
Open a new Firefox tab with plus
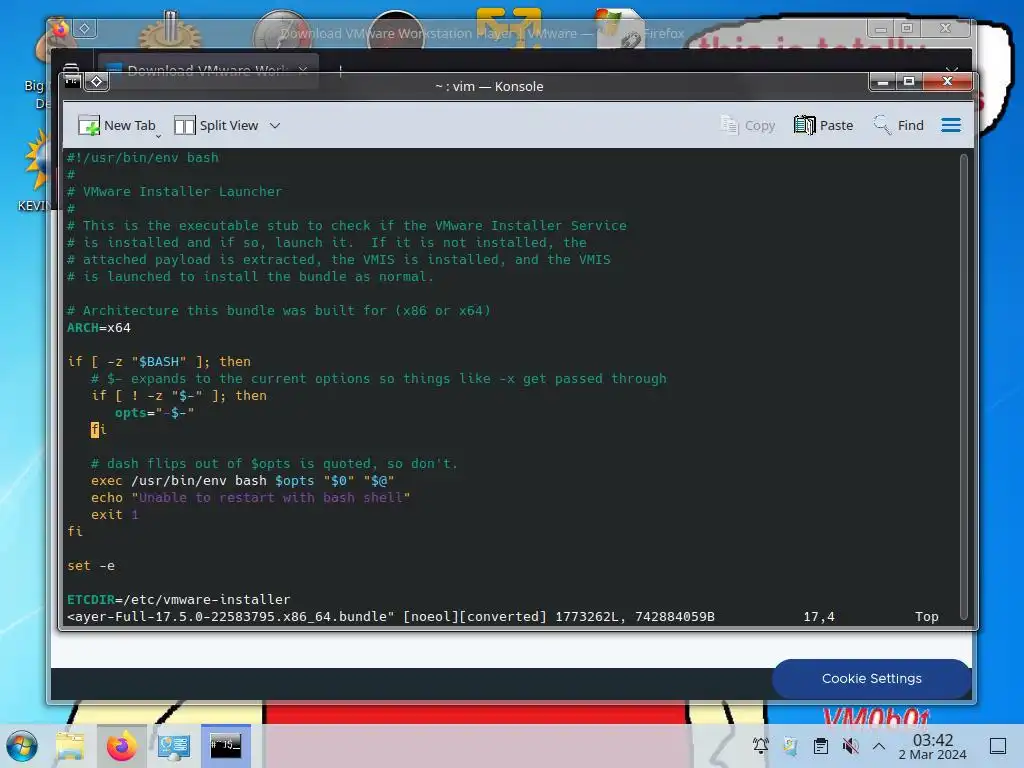[340, 70]
